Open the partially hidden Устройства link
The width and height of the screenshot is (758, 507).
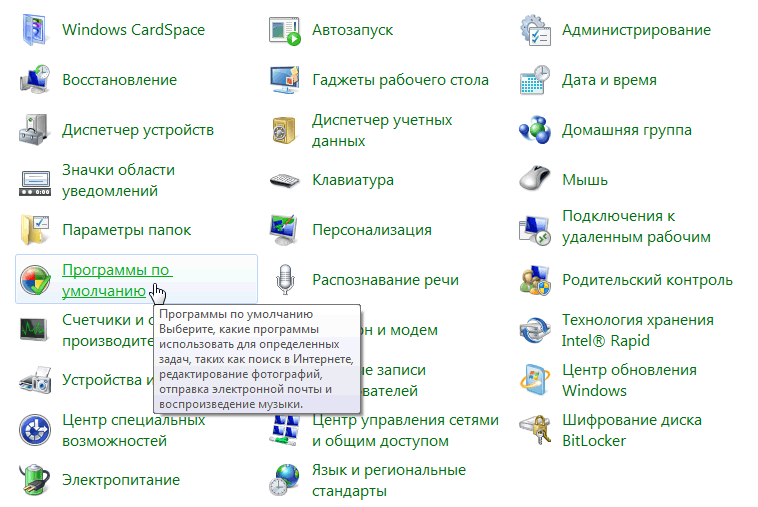[108, 380]
